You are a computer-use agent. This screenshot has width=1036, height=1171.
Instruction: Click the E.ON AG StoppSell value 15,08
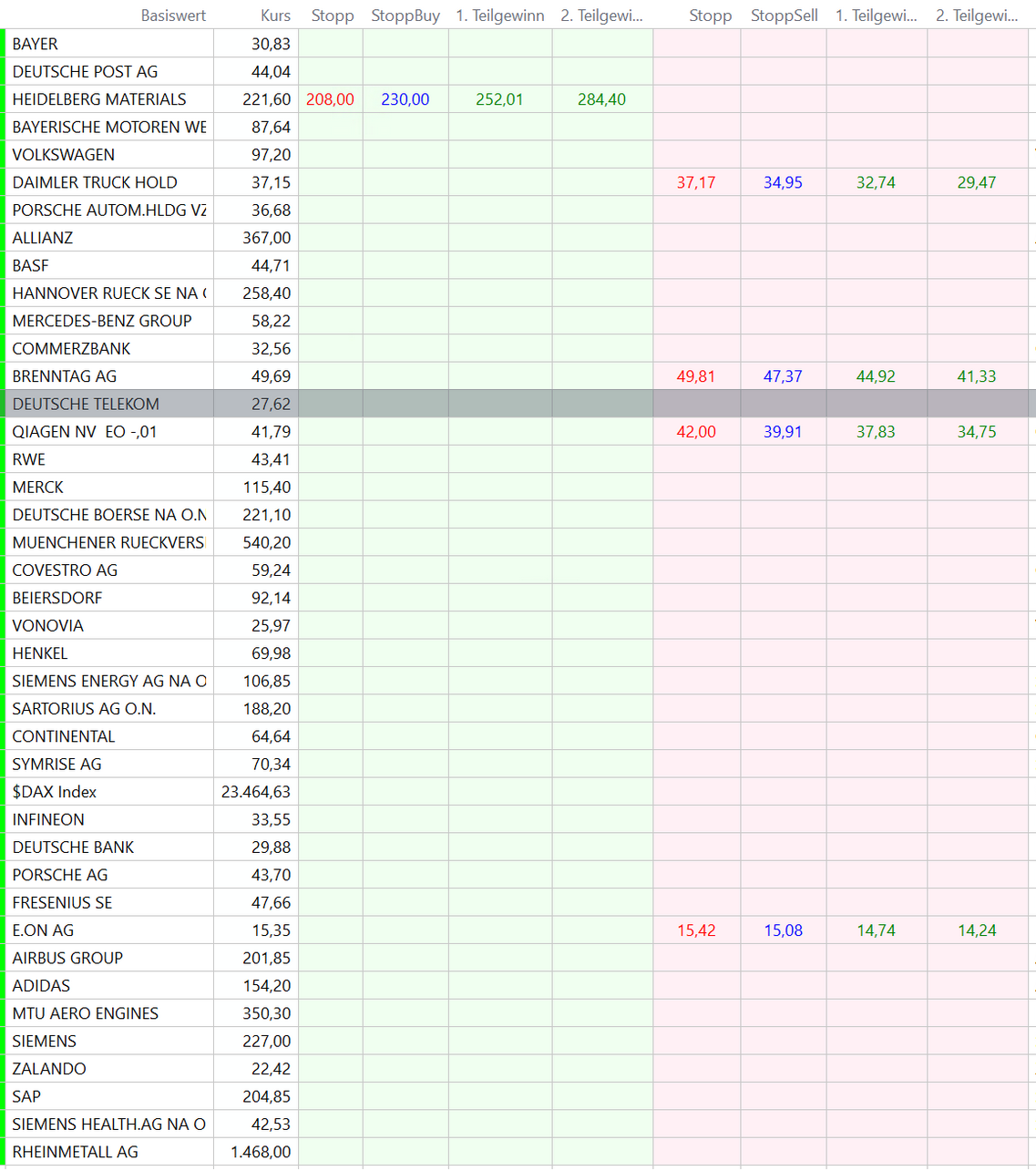pos(783,930)
